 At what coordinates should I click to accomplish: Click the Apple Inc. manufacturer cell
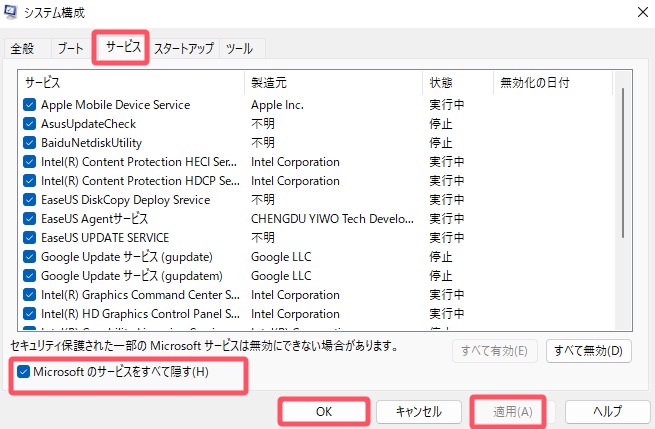tap(277, 105)
